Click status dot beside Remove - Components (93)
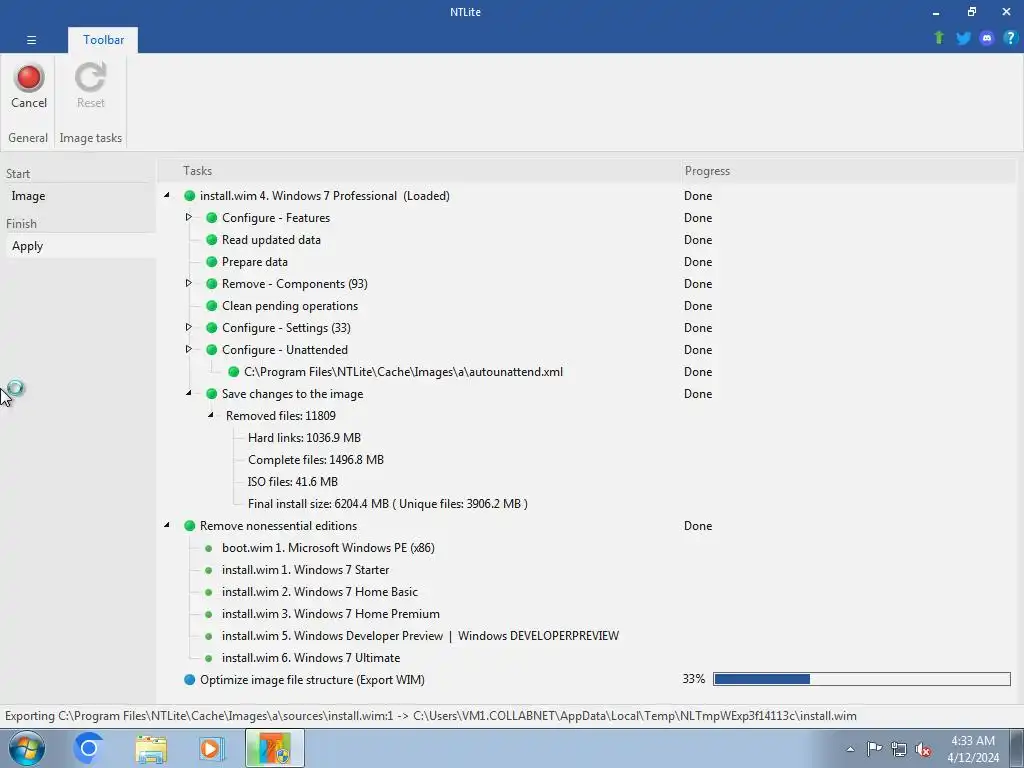Image resolution: width=1024 pixels, height=768 pixels. pyautogui.click(x=212, y=284)
